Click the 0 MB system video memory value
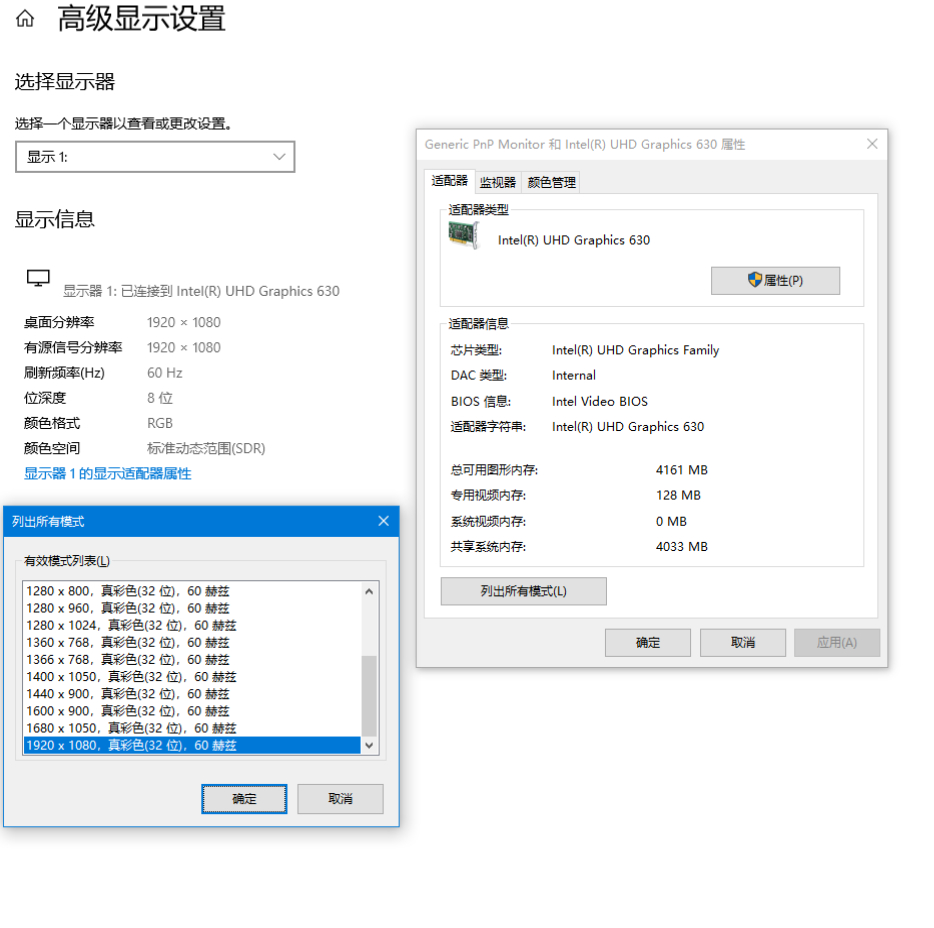This screenshot has width=934, height=928. 671,521
